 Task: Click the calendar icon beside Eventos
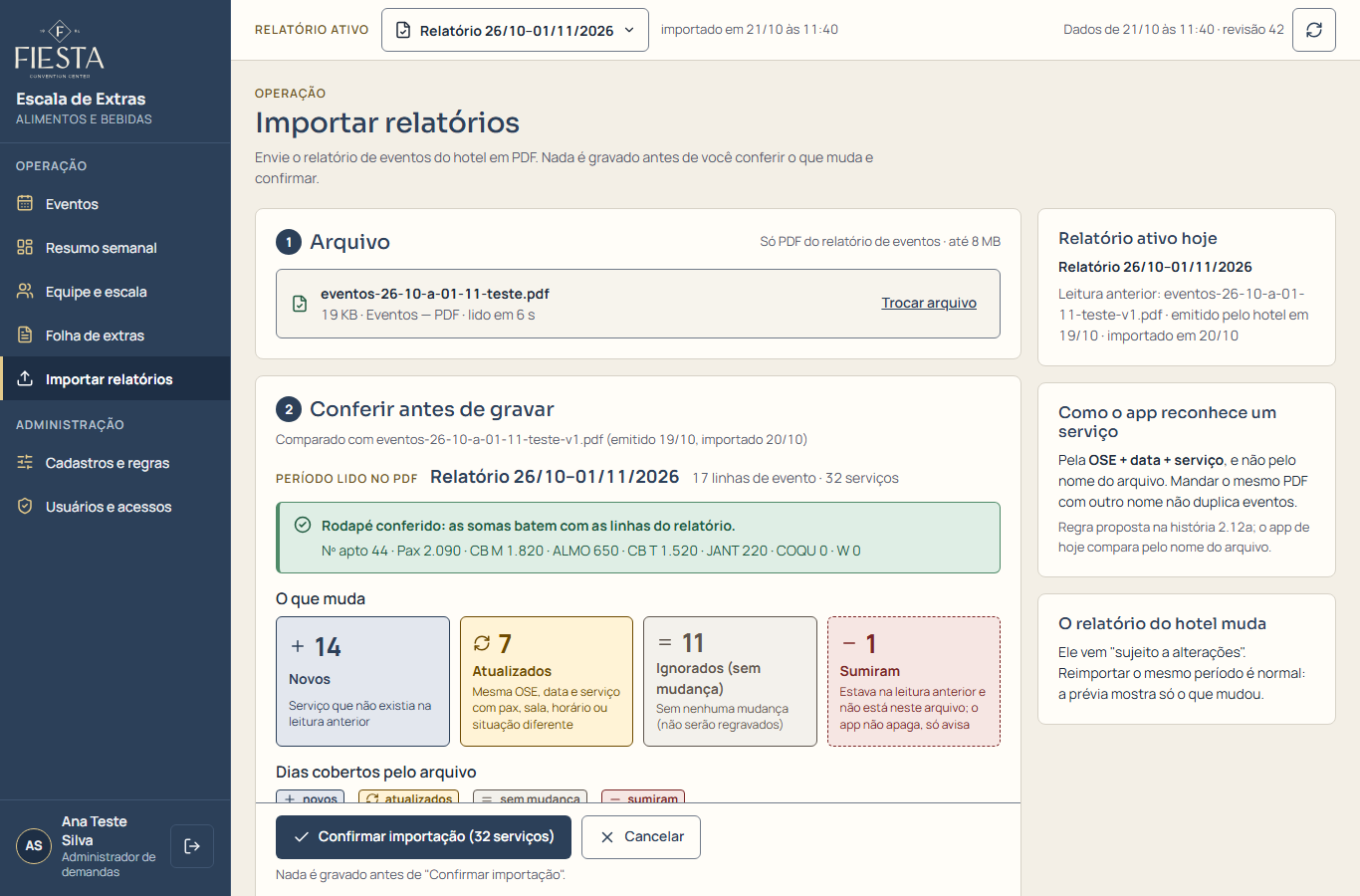pyautogui.click(x=25, y=204)
